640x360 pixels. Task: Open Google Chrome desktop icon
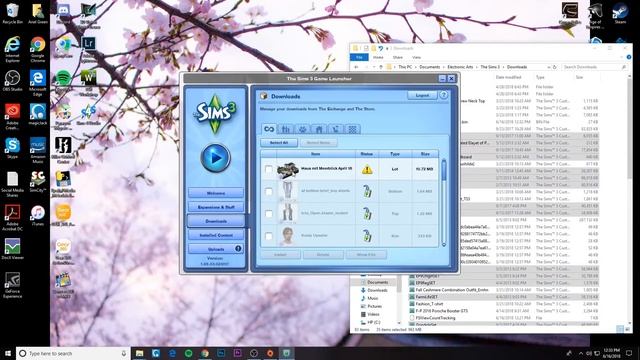coord(38,49)
